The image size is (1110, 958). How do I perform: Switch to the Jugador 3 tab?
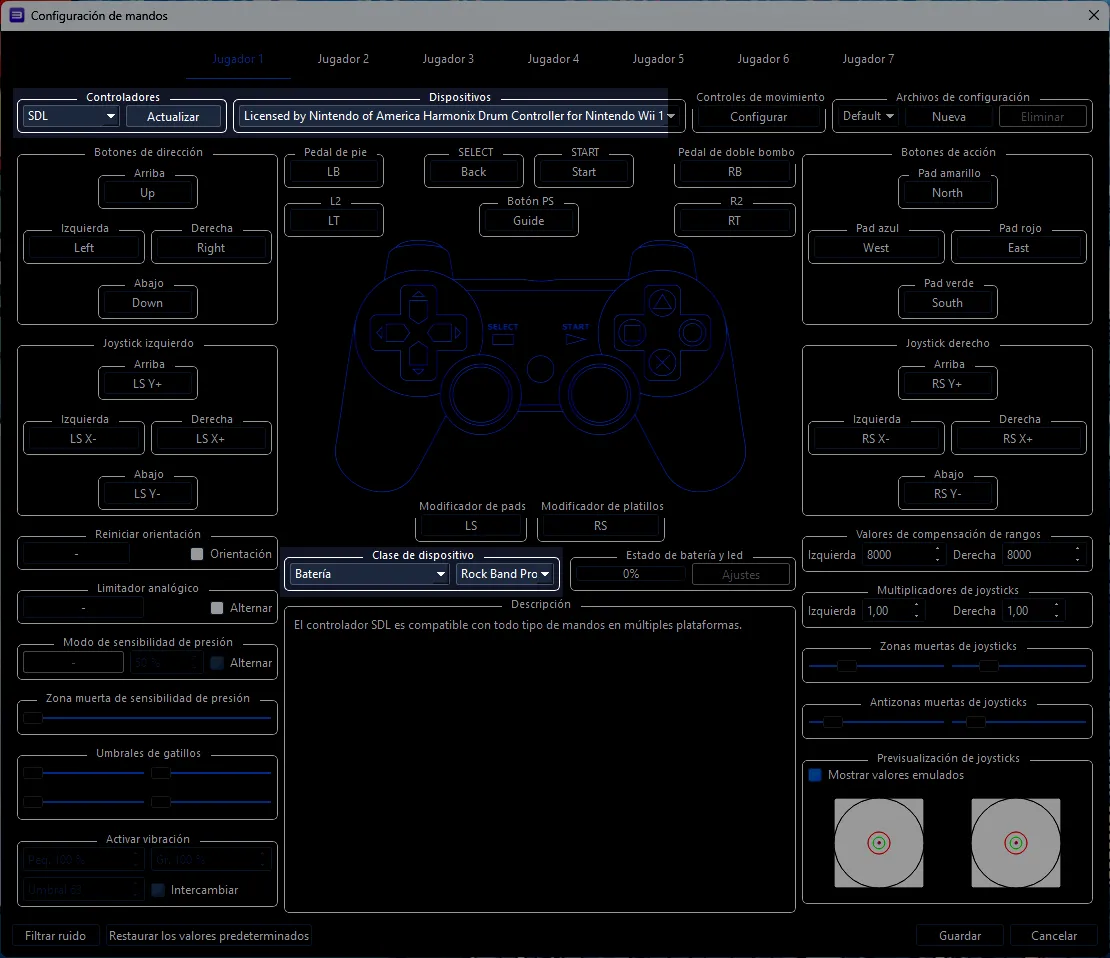pos(448,59)
